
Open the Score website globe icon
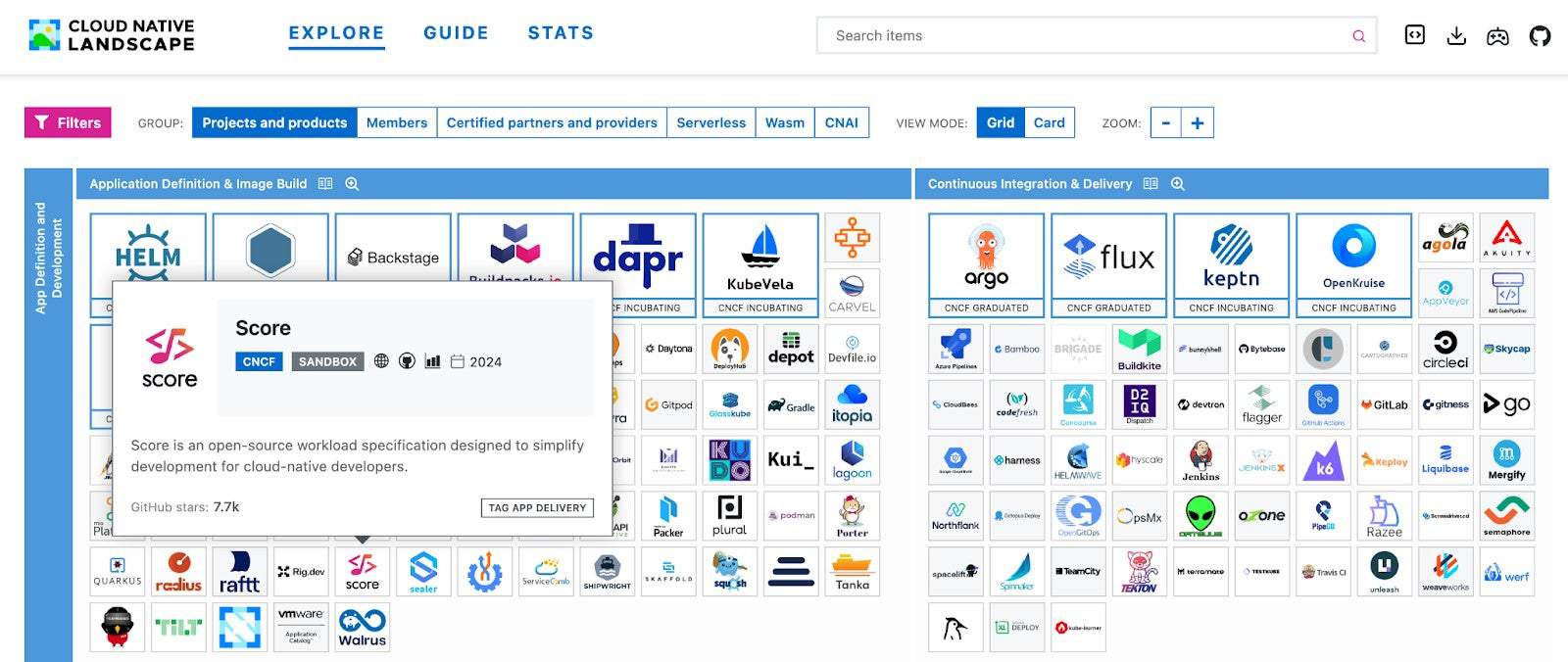pyautogui.click(x=381, y=361)
